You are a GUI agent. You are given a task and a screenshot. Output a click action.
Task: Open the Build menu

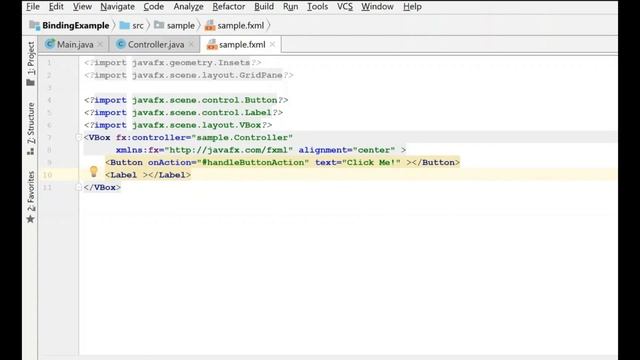click(264, 7)
